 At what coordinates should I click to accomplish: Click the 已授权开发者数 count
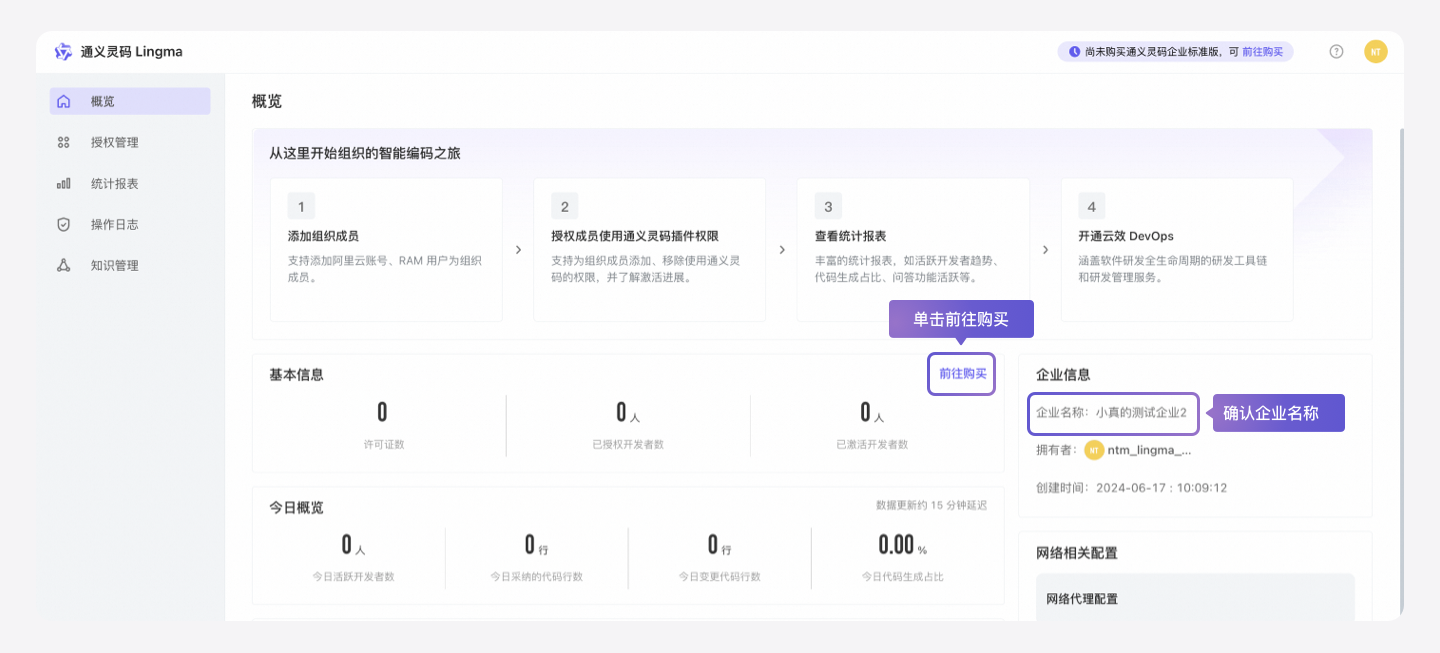click(x=628, y=412)
